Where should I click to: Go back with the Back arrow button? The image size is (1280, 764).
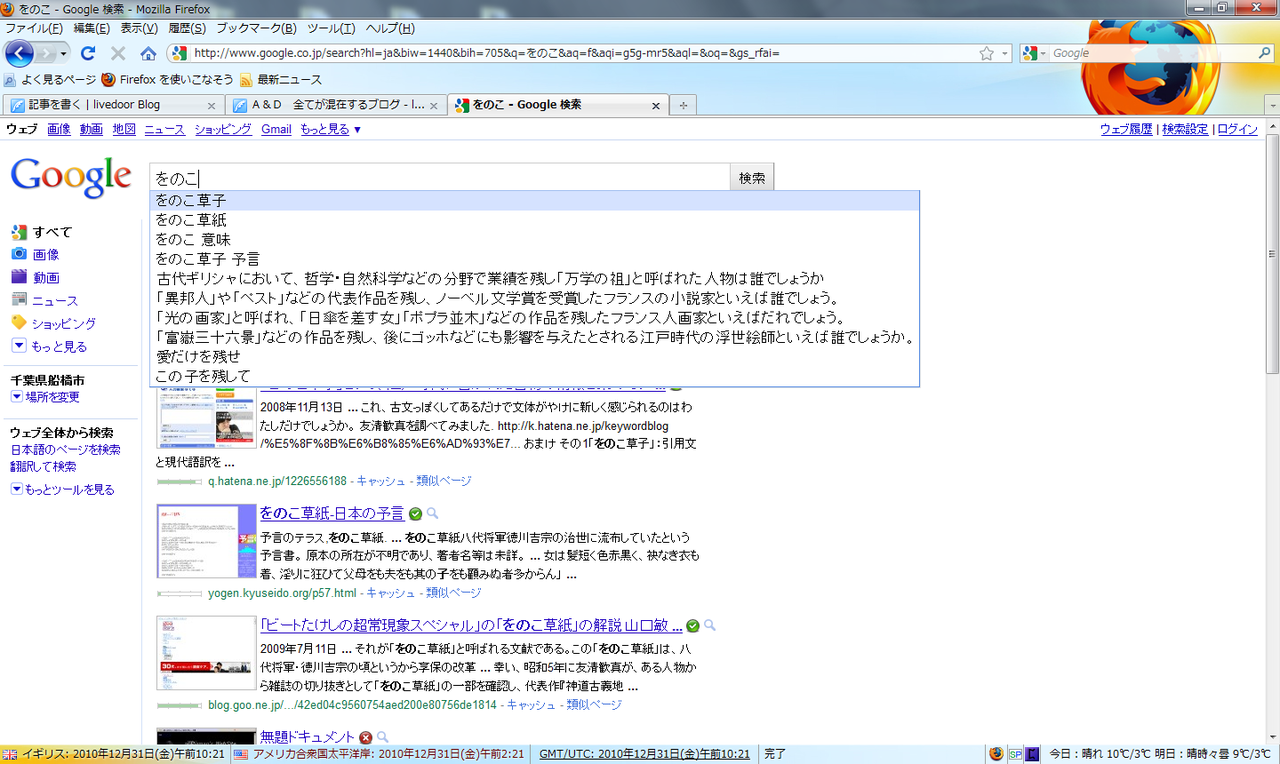click(20, 53)
